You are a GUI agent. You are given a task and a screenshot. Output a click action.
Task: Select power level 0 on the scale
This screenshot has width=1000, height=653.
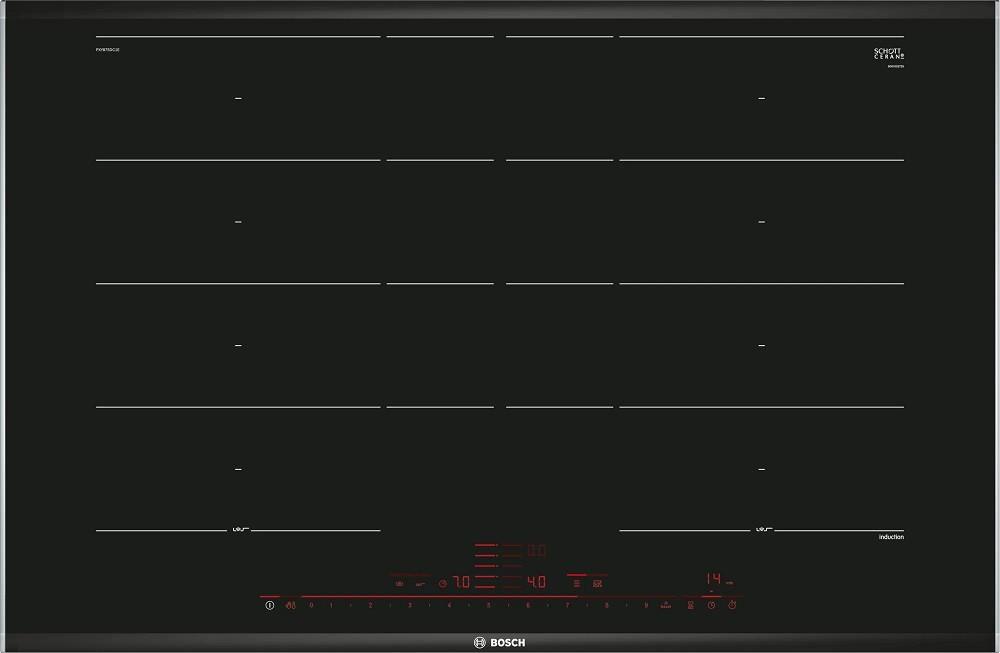pyautogui.click(x=311, y=605)
